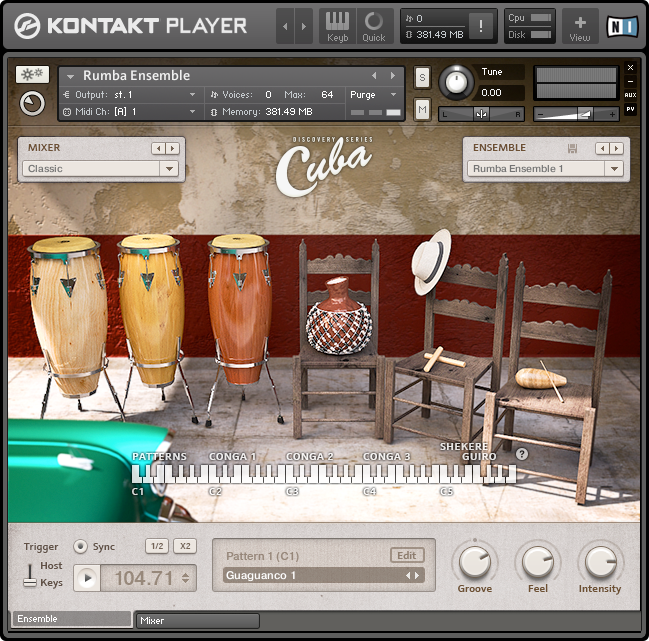649x641 pixels.
Task: Select next Rumba Ensemble instrument preset
Action: [393, 76]
